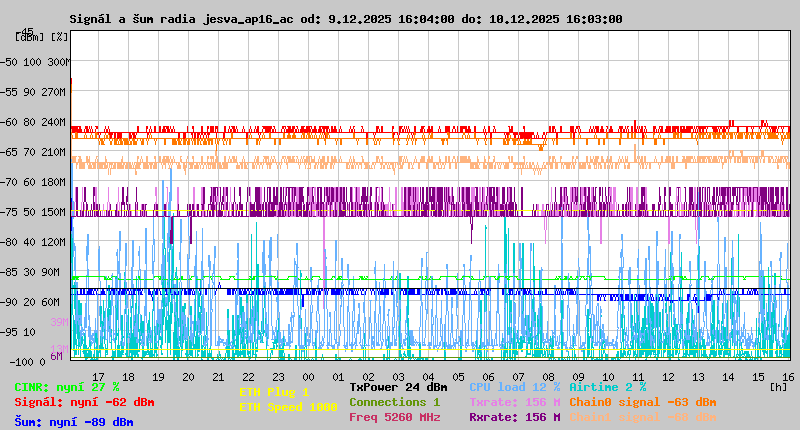Click the 'ETH Speed 1000' legend text
Viewport: 800px width, 430px height.
coord(288,407)
